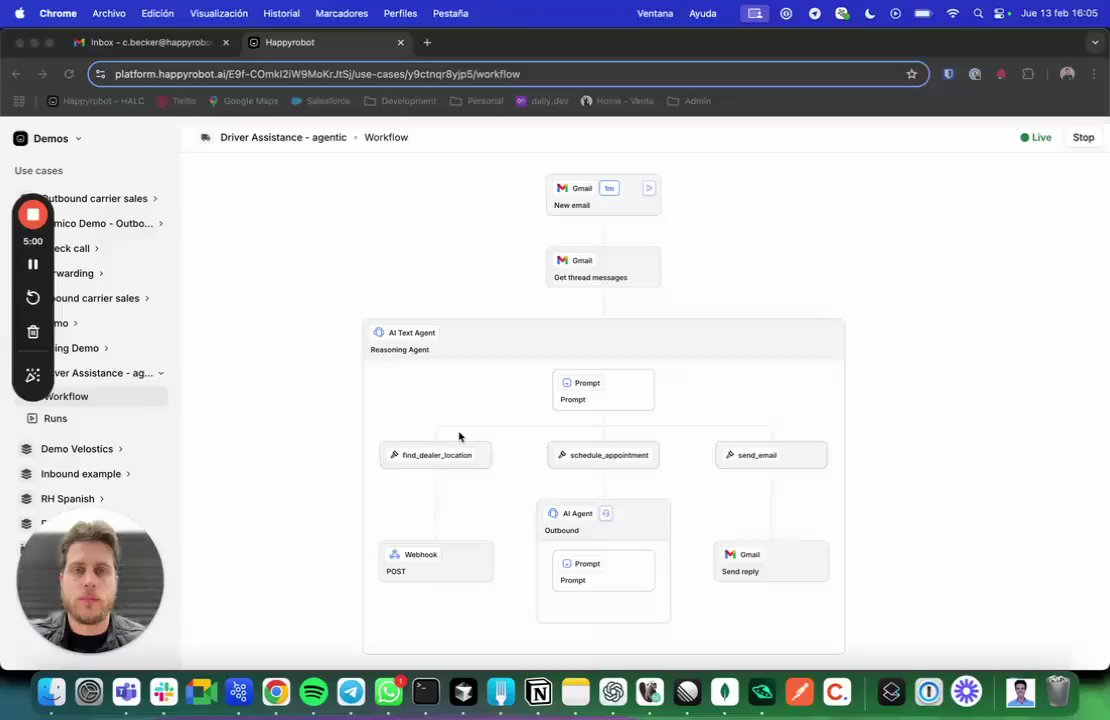Viewport: 1110px width, 720px height.
Task: Open Telegram from the Dock
Action: [351, 692]
